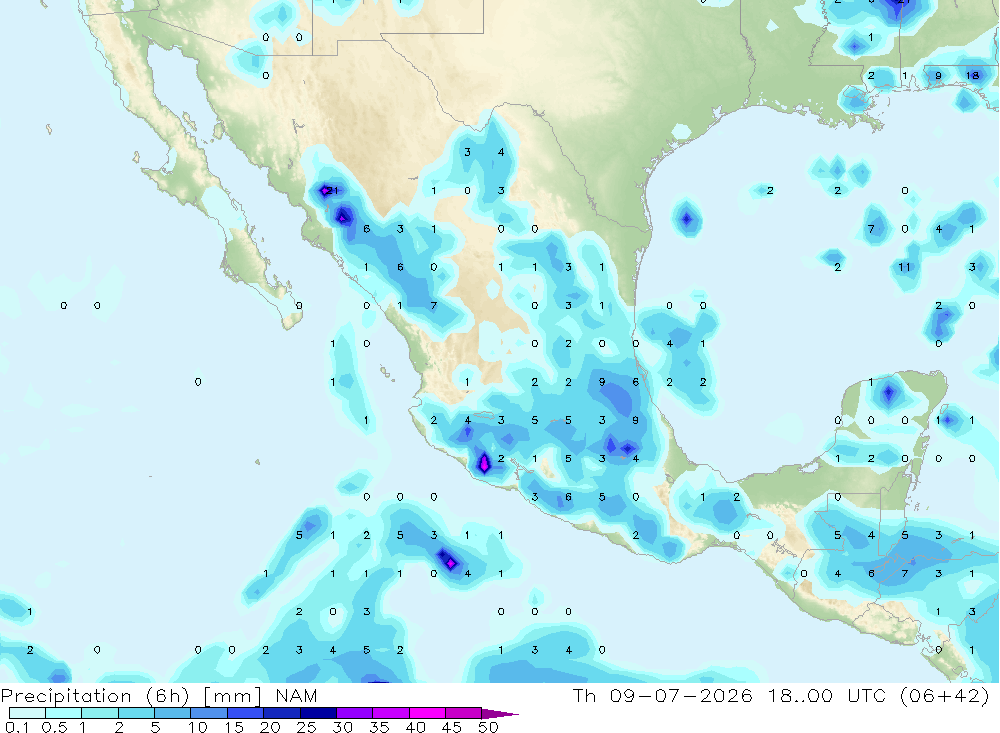Click the legend scale label '40'
The width and height of the screenshot is (1000, 733).
tap(416, 727)
